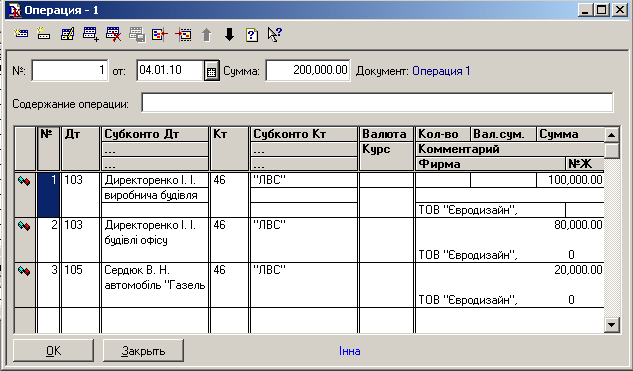Viewport: 633px width, 371px height.
Task: Click the edit row pencil toolbar icon
Action: tap(67, 34)
